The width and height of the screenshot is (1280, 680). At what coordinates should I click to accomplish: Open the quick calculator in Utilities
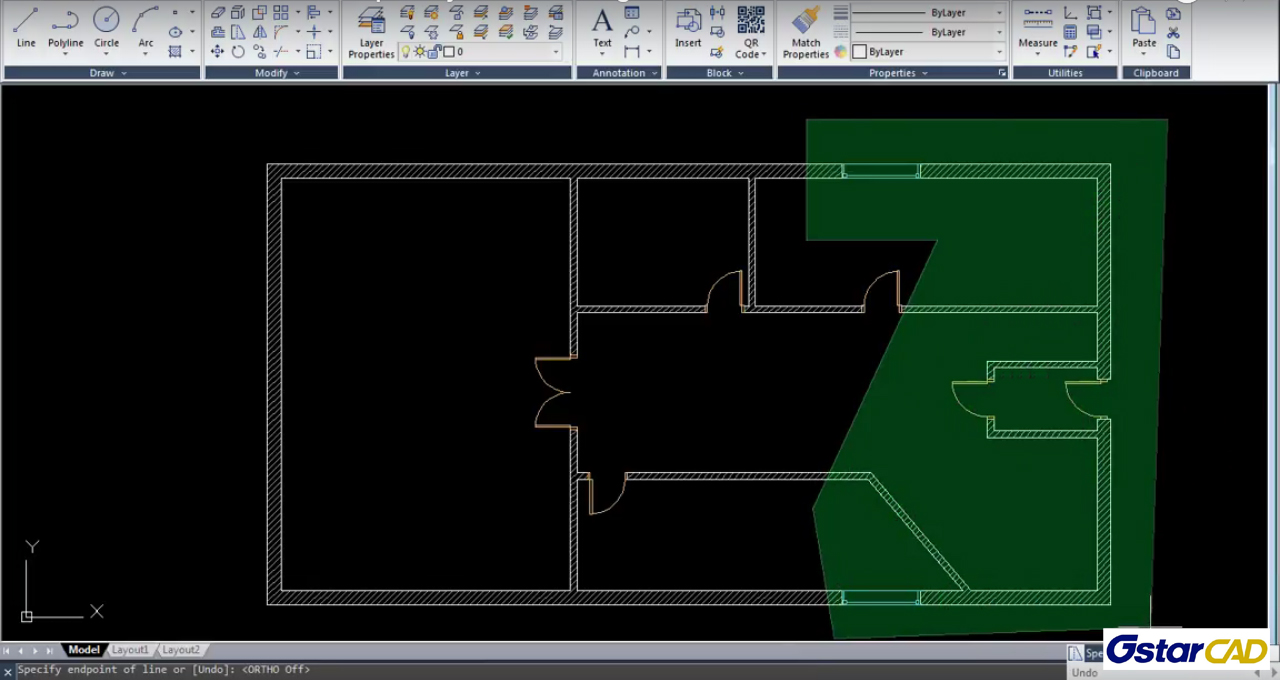pyautogui.click(x=1070, y=32)
